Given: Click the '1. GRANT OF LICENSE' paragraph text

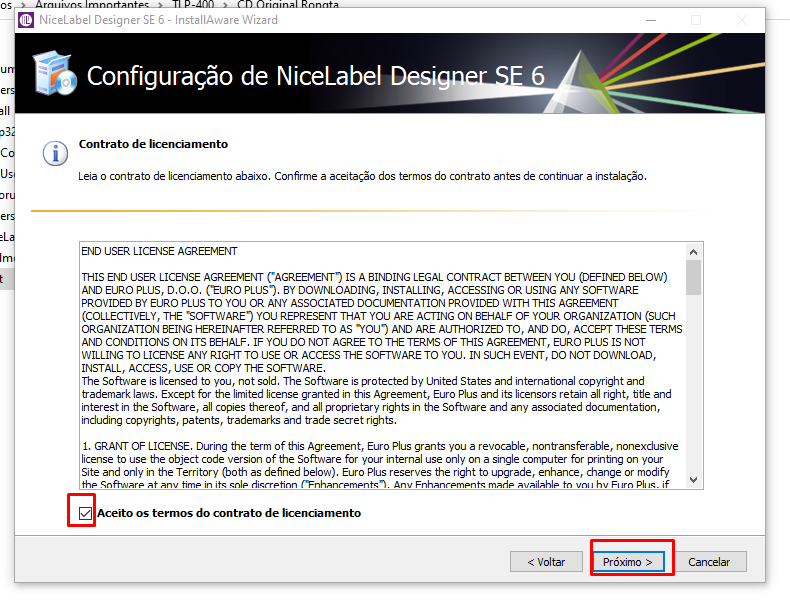Looking at the screenshot, I should [x=379, y=465].
